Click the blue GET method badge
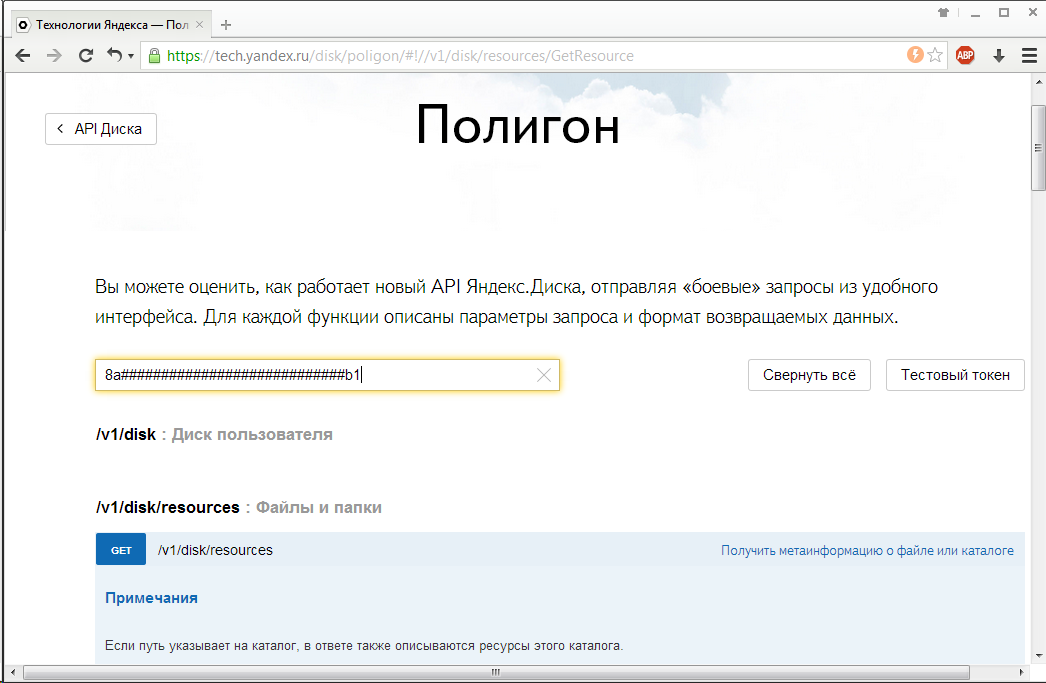1046x683 pixels. [x=121, y=550]
